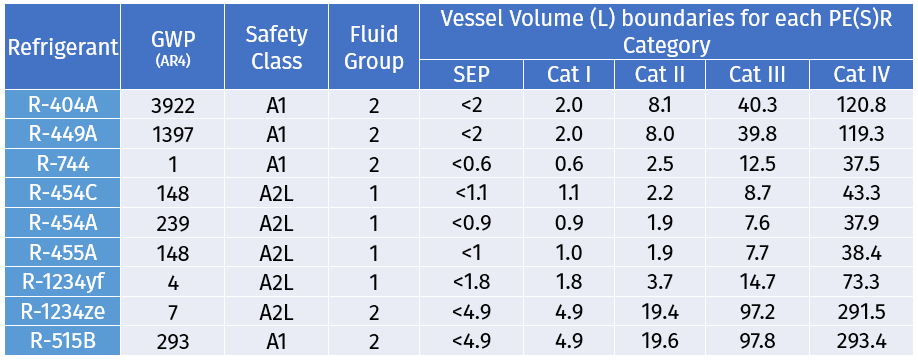Select the R-515B row label
918x362 pixels.
[x=63, y=341]
